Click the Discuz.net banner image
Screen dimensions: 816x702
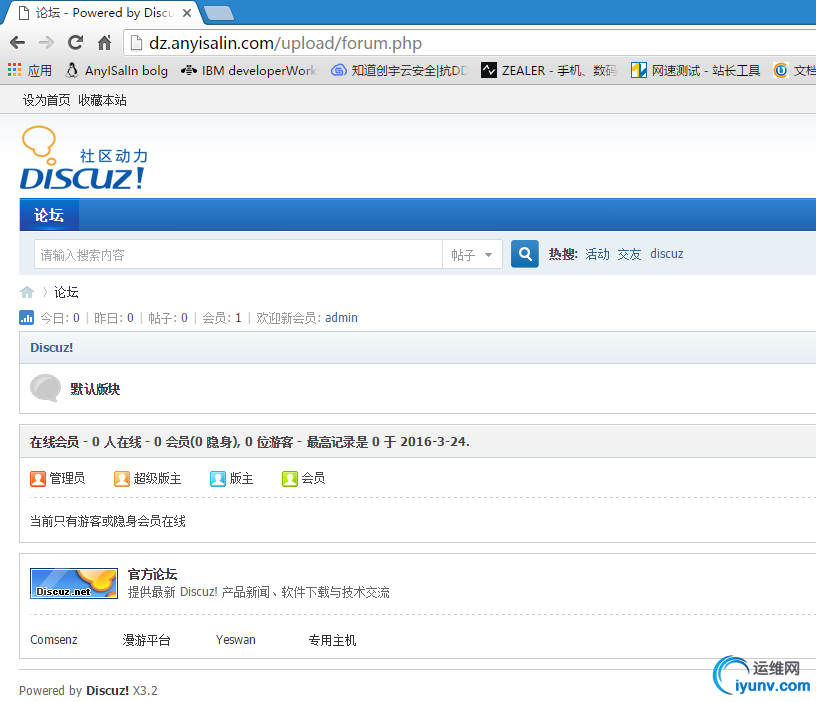pos(74,583)
